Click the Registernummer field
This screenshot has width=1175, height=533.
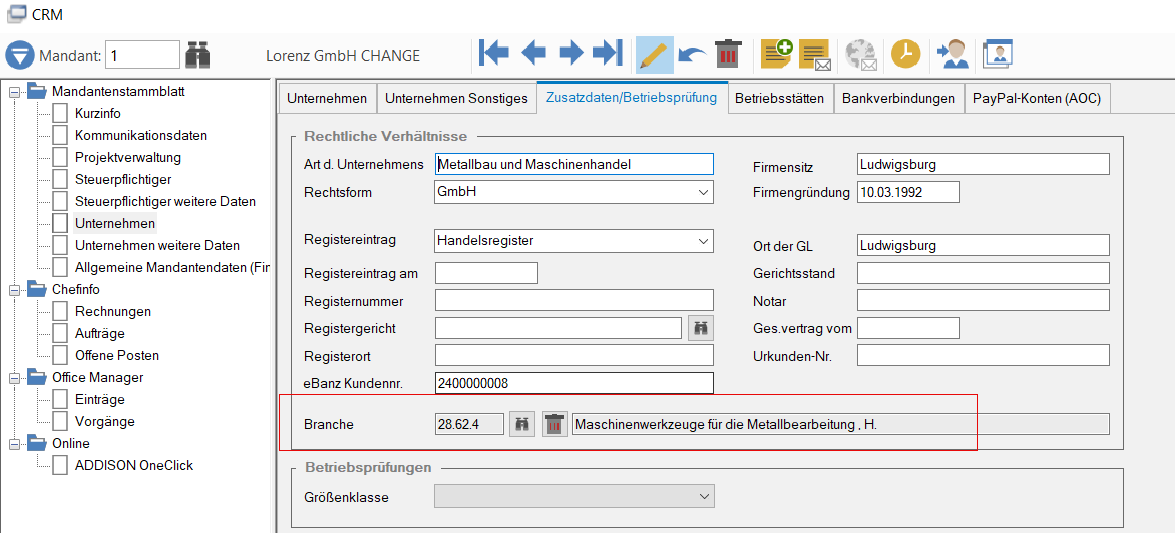click(x=574, y=301)
